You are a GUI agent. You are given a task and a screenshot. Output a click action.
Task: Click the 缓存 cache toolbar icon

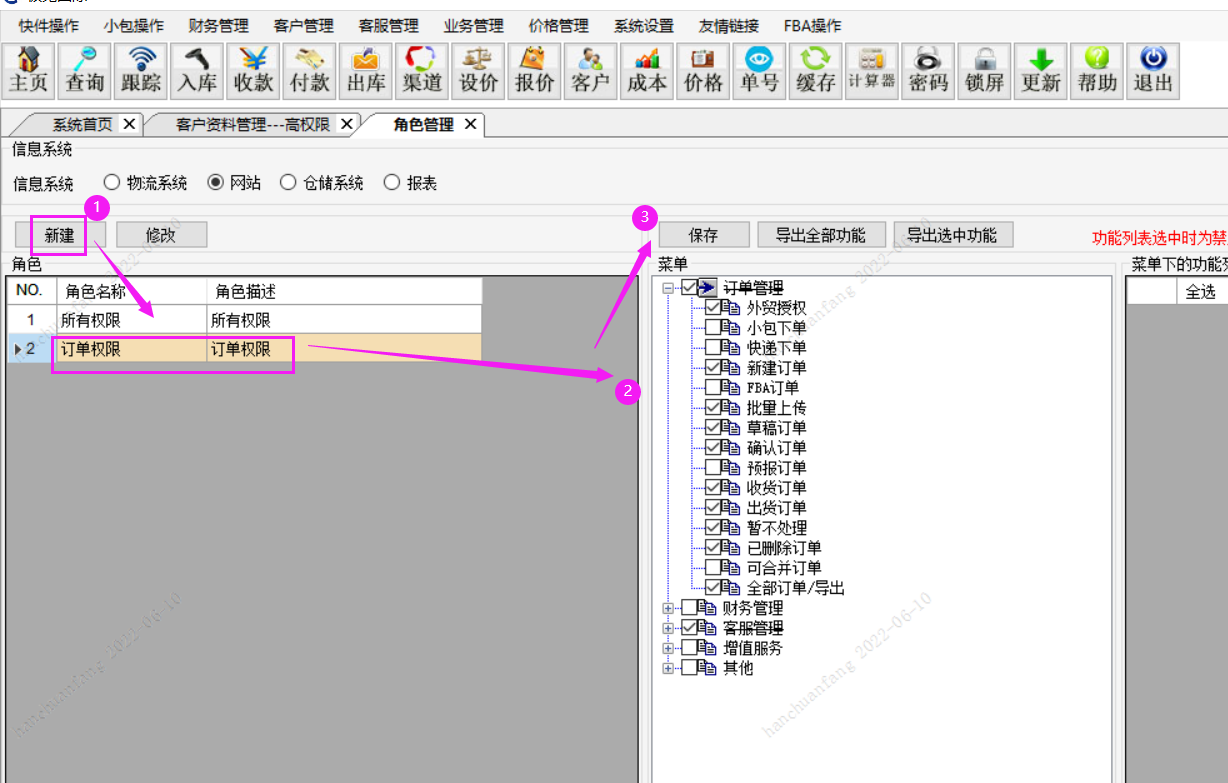[816, 71]
